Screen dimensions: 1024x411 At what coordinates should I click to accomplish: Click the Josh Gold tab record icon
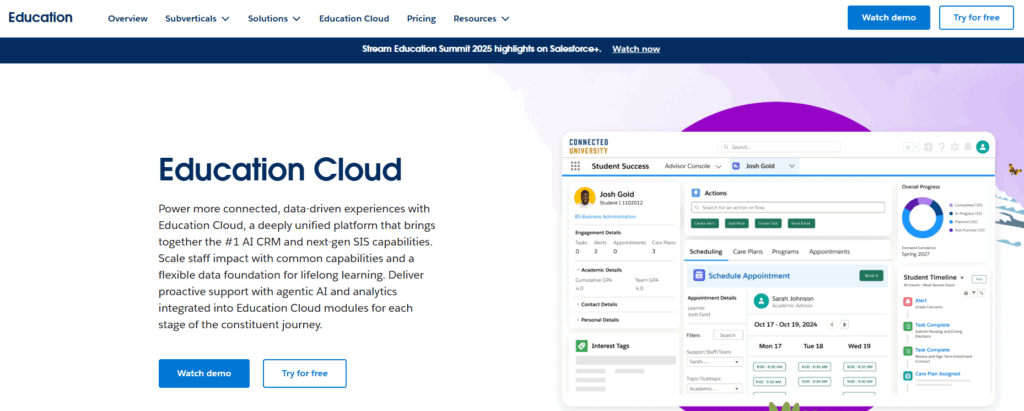(736, 166)
